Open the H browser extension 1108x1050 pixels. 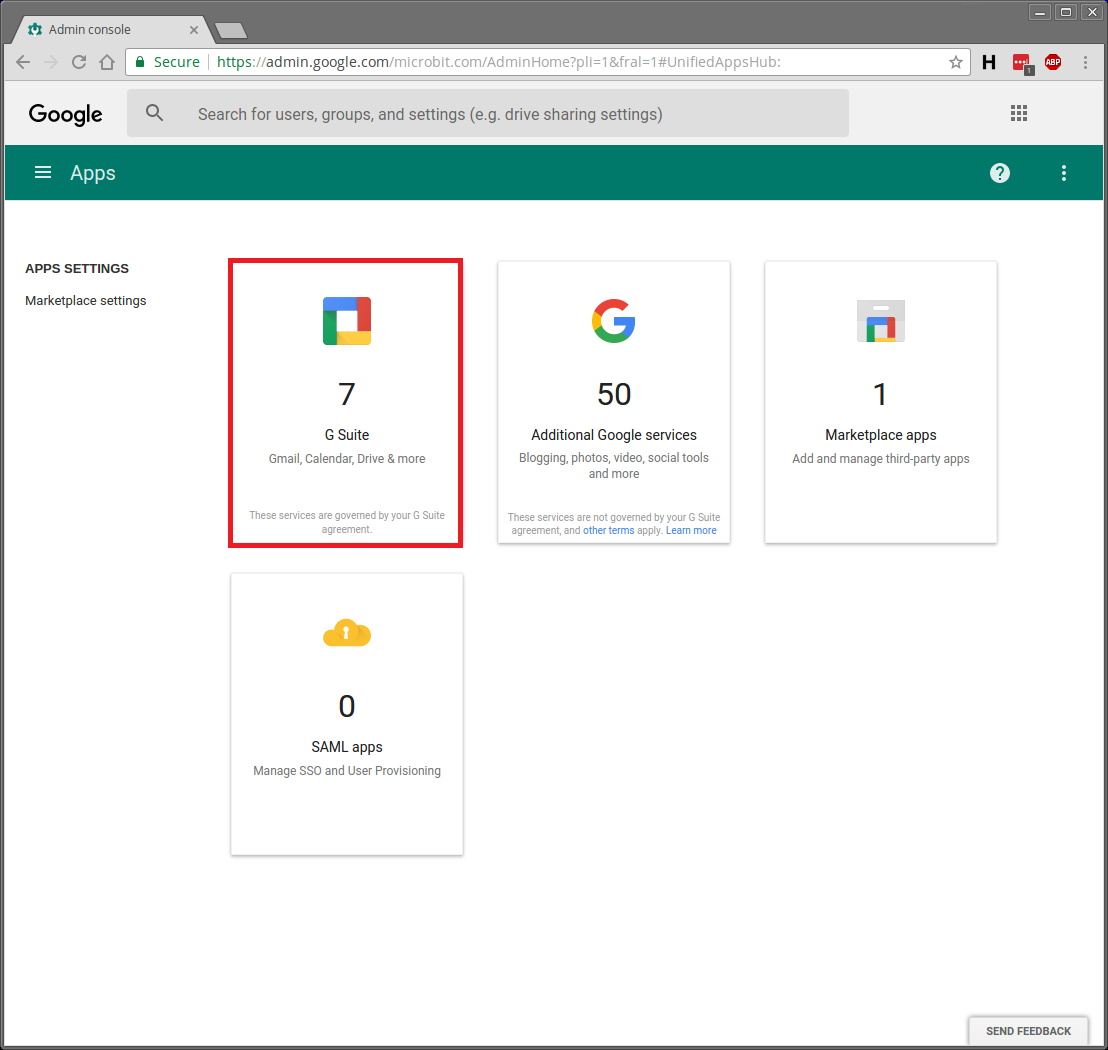click(x=989, y=62)
